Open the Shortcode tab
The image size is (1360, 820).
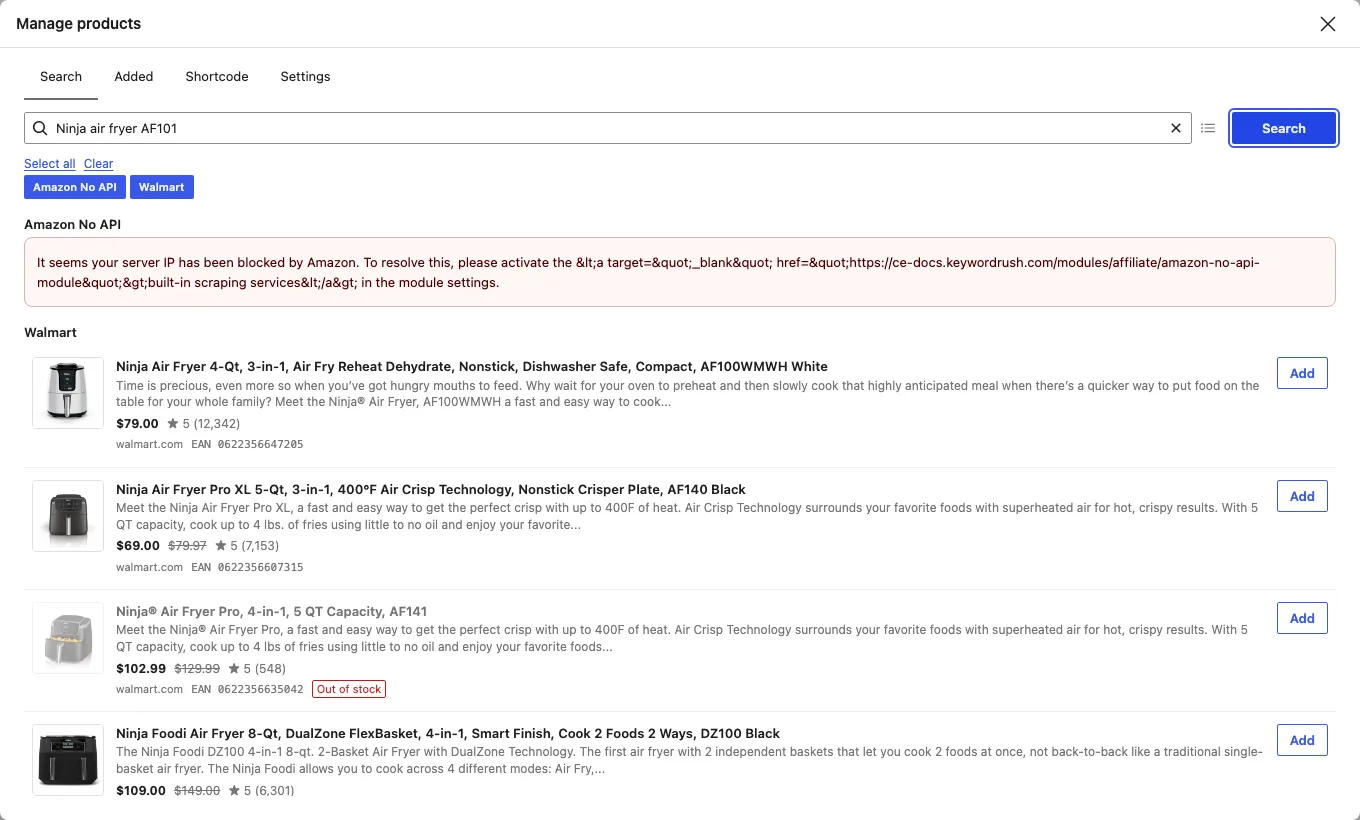(217, 76)
